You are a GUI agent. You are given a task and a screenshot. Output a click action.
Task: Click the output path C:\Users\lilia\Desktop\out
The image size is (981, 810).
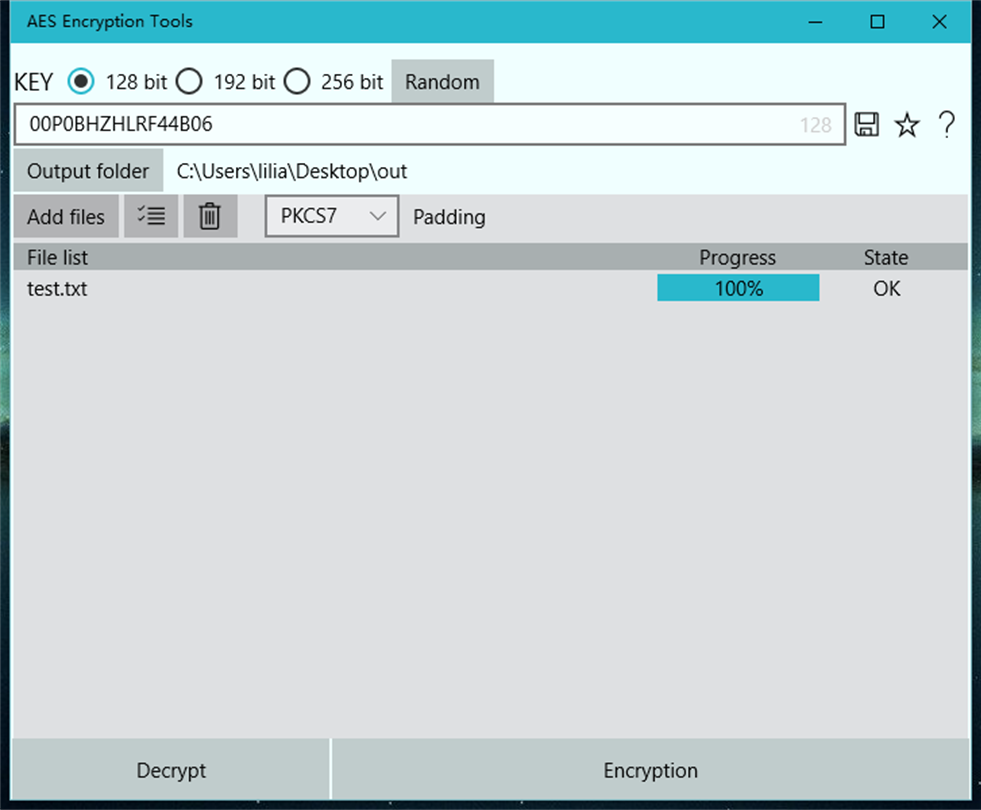292,171
